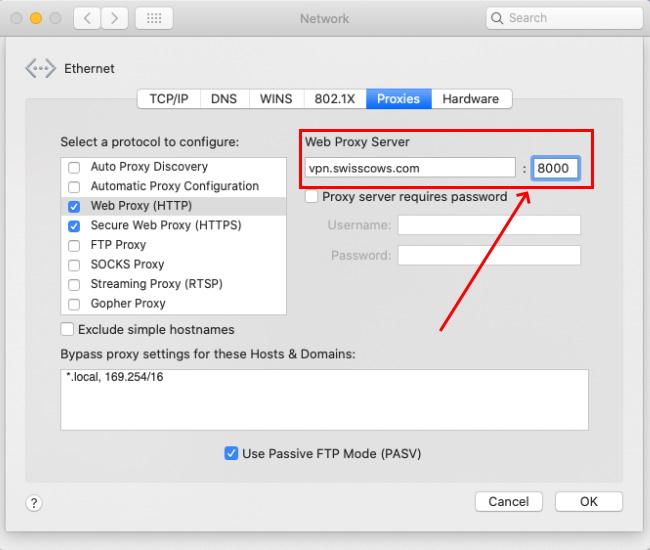
Task: Click the port field showing 8000
Action: 555,168
